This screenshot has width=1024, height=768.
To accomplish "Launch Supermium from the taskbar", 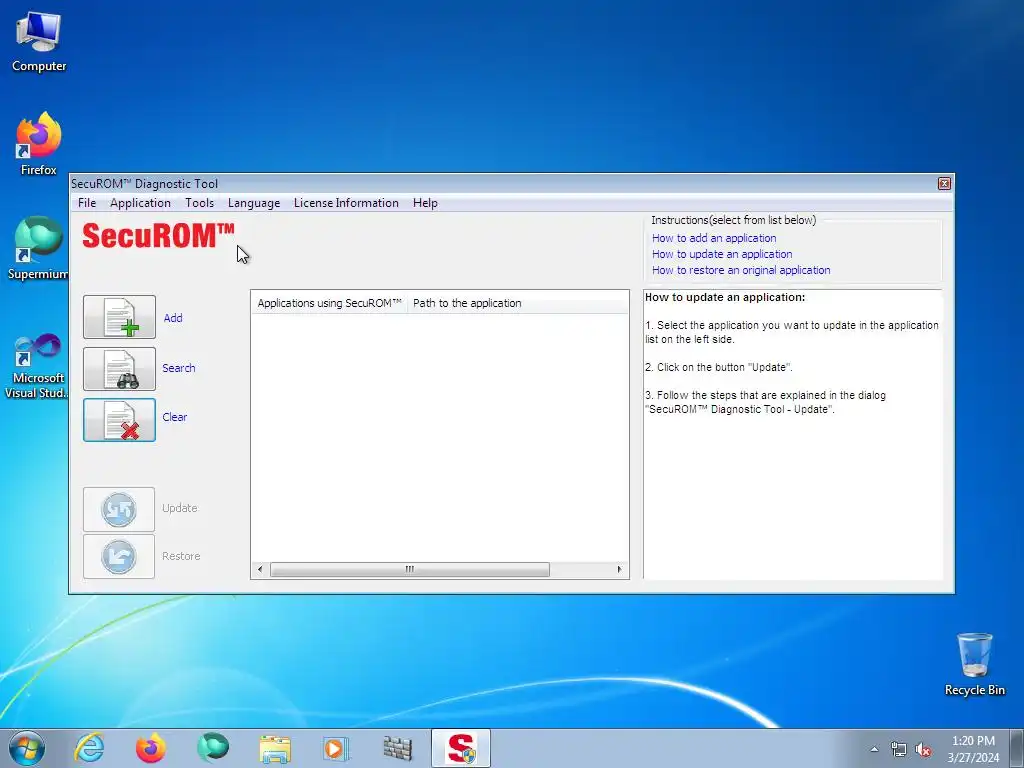I will (x=213, y=748).
